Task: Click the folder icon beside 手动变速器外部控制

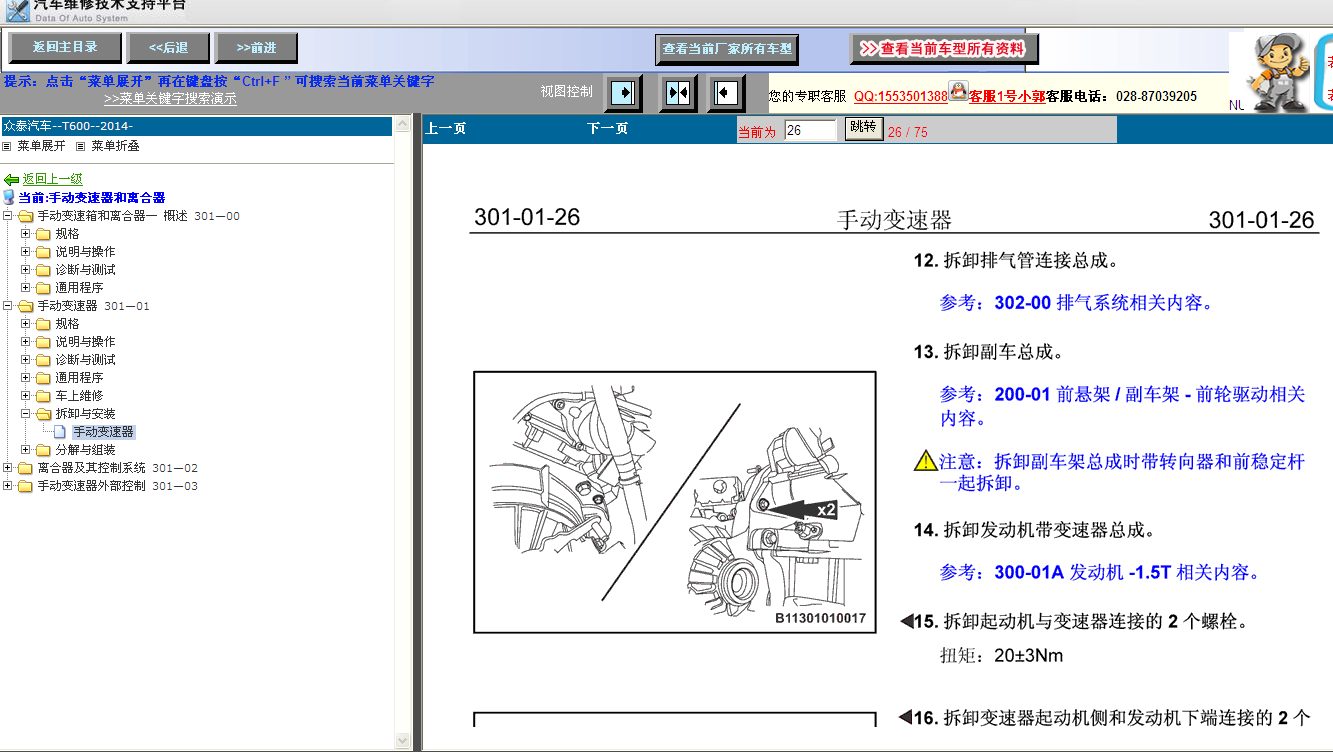Action: (25, 486)
